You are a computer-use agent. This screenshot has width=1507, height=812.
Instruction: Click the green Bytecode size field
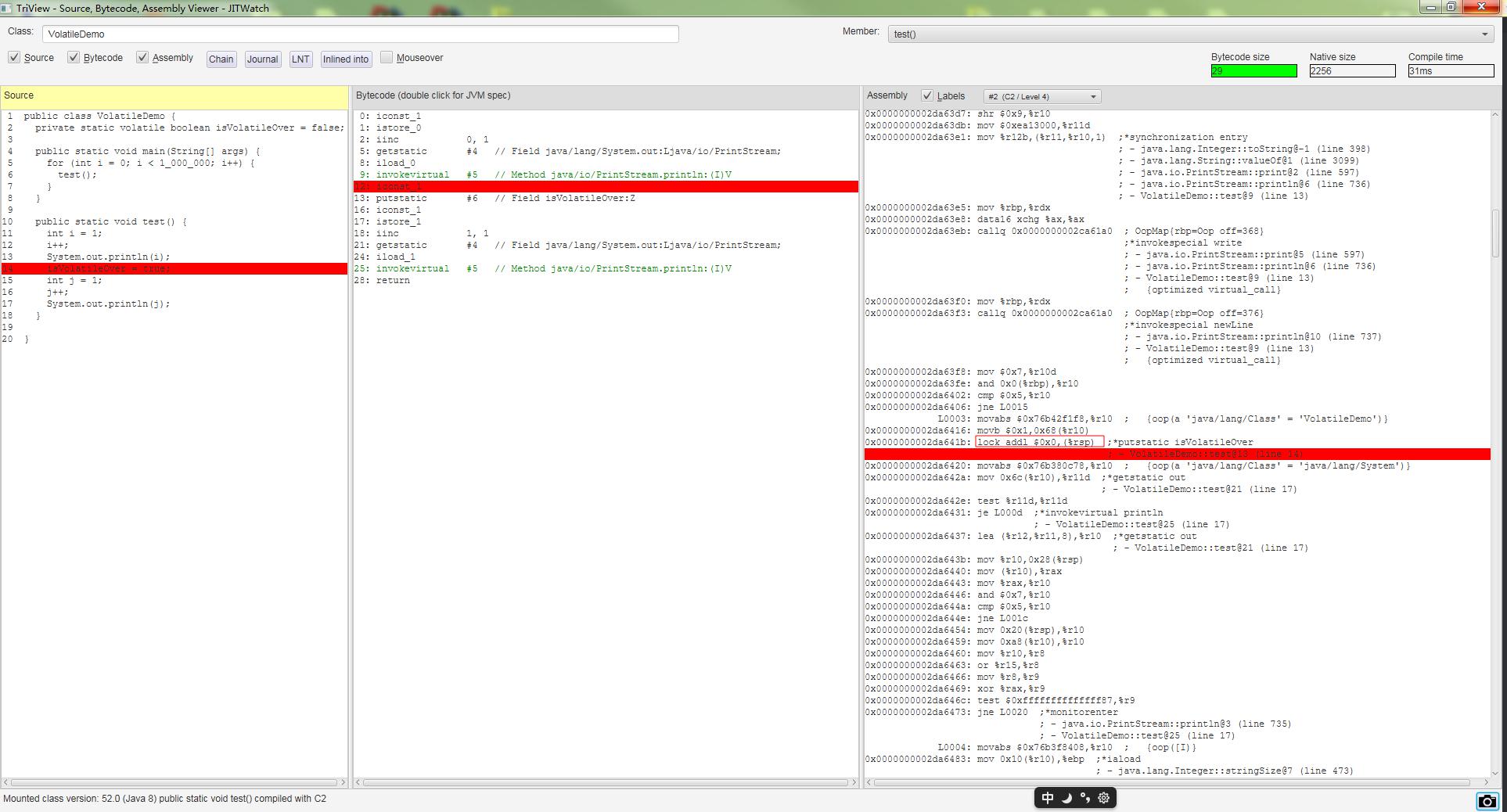coord(1253,70)
